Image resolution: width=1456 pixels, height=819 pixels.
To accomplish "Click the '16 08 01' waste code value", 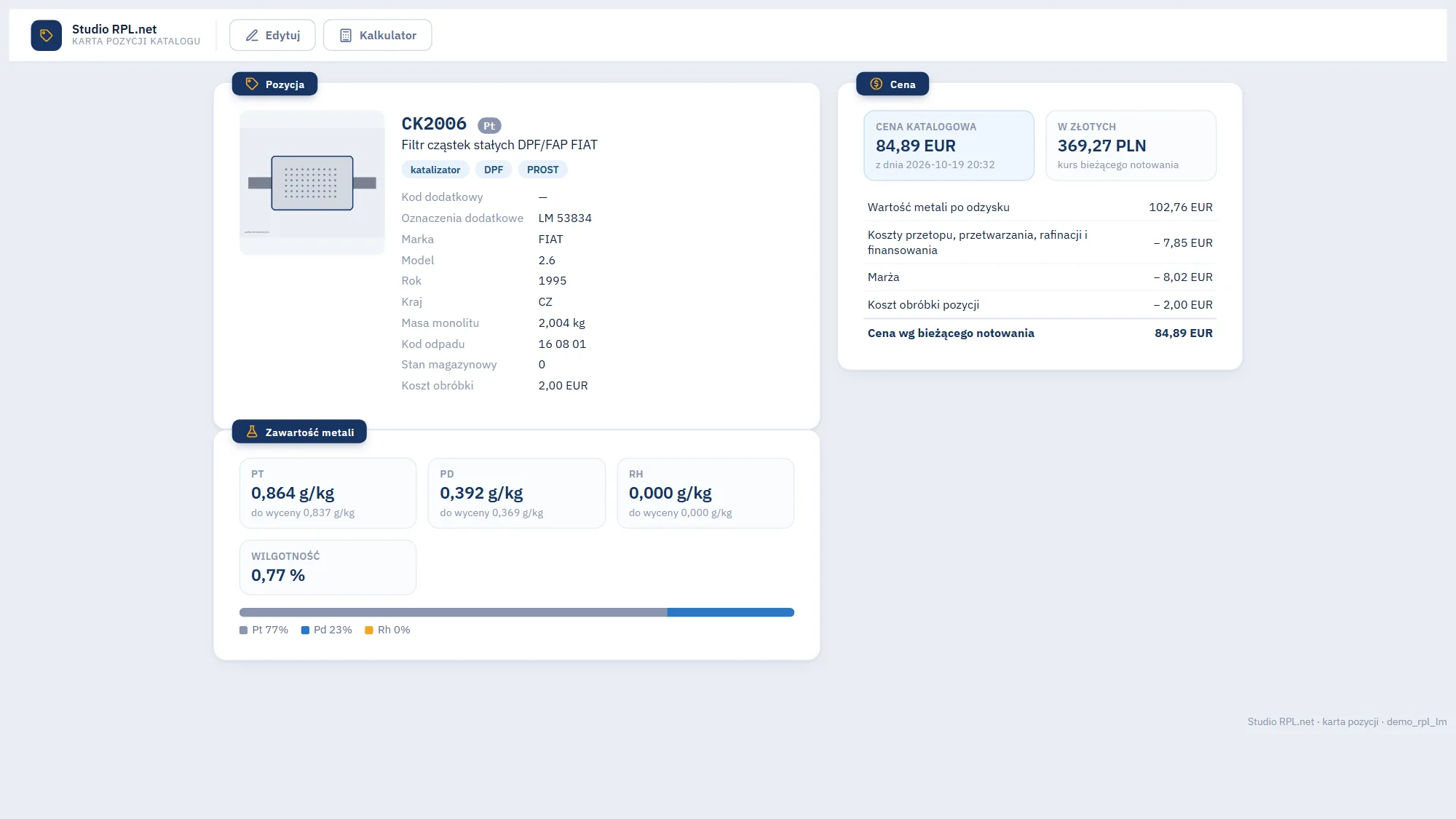I will point(562,344).
